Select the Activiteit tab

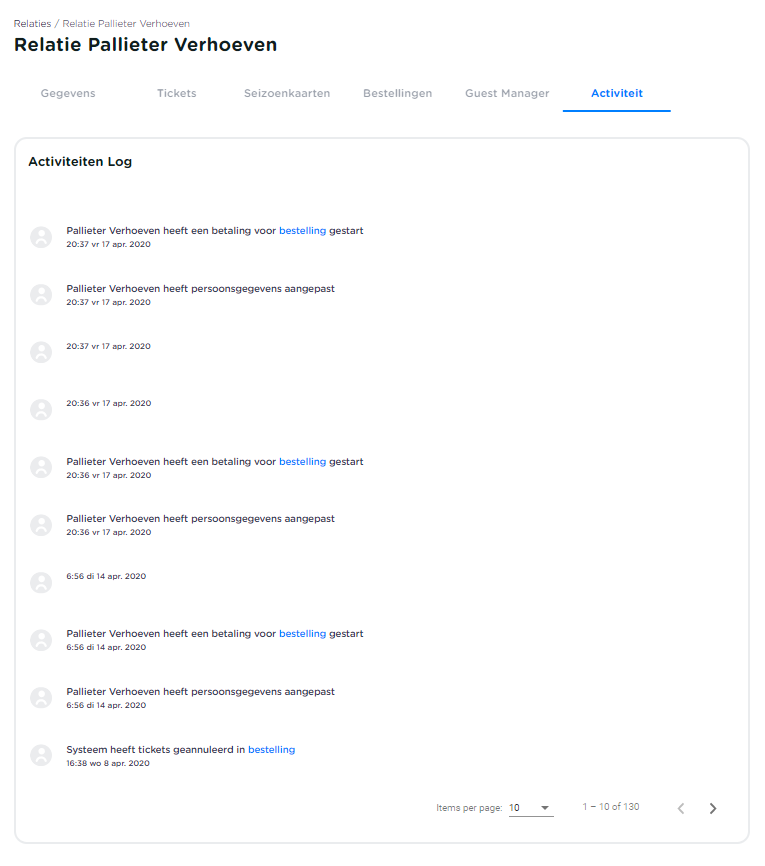coord(617,93)
